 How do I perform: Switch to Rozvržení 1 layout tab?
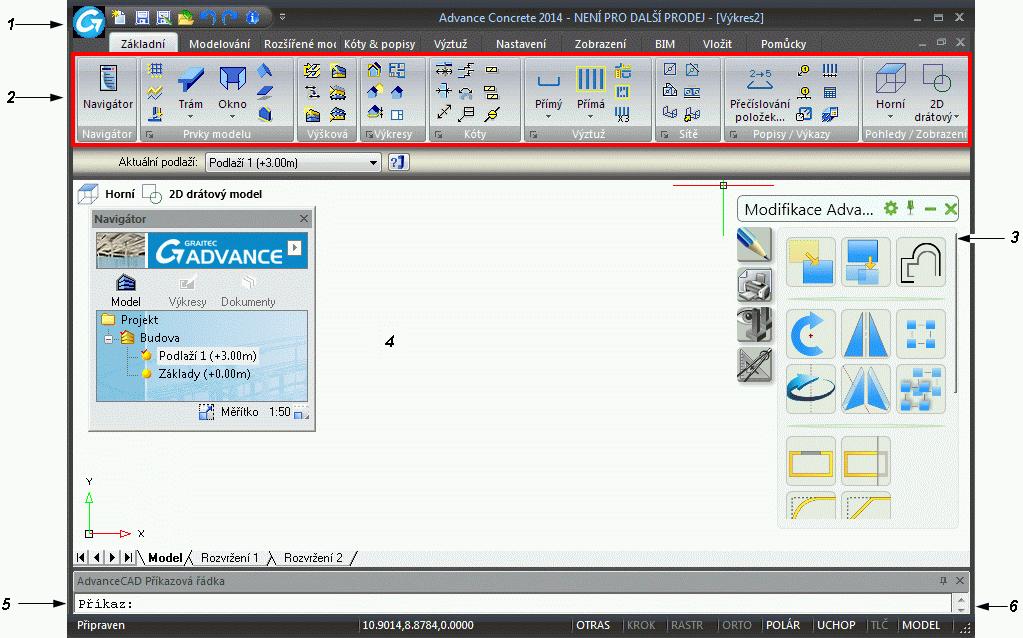tap(229, 558)
